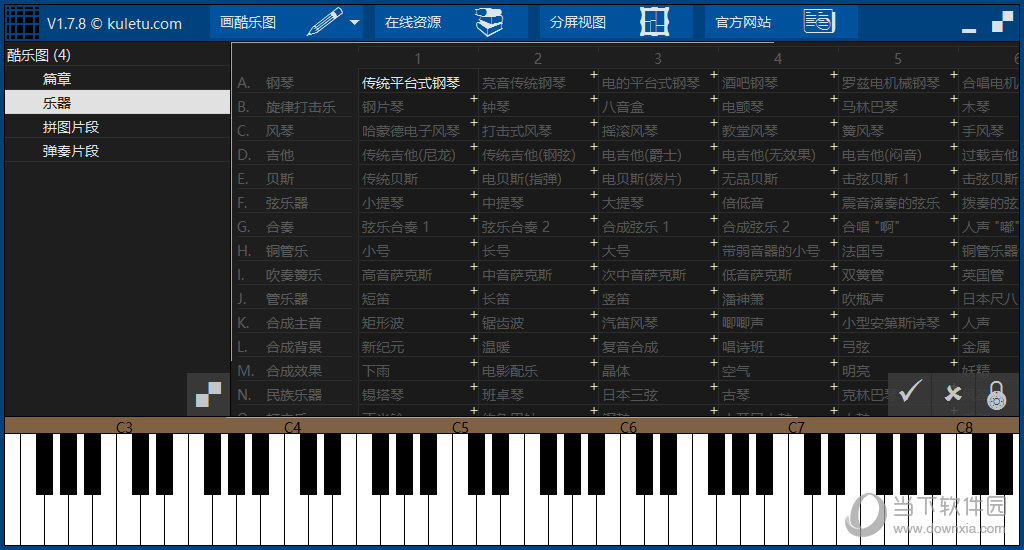Select 篇章 in the left list

pos(118,79)
